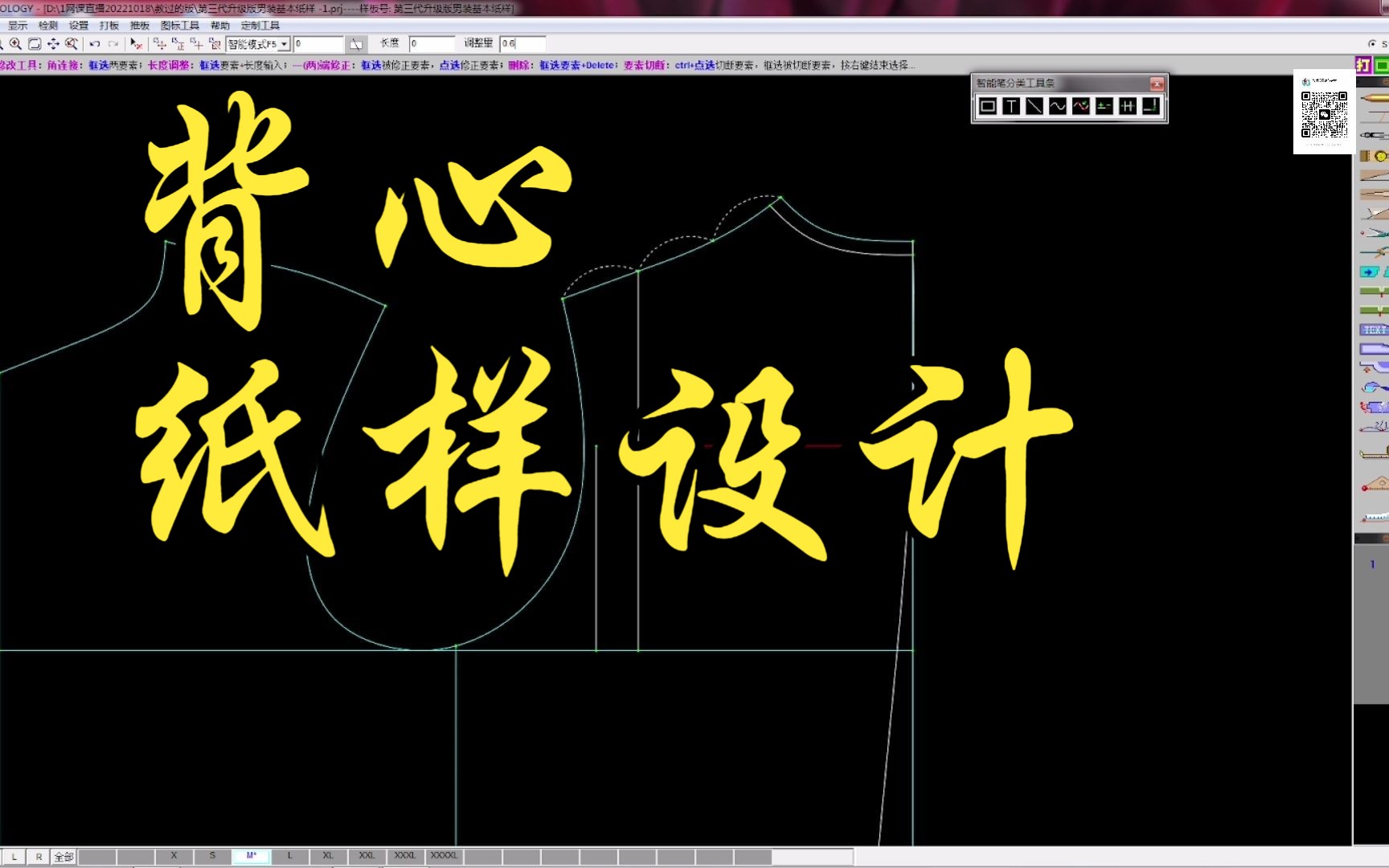1389x868 pixels.
Task: Select the right-angle corner tool in smart pen toolbar
Action: pos(1151,106)
